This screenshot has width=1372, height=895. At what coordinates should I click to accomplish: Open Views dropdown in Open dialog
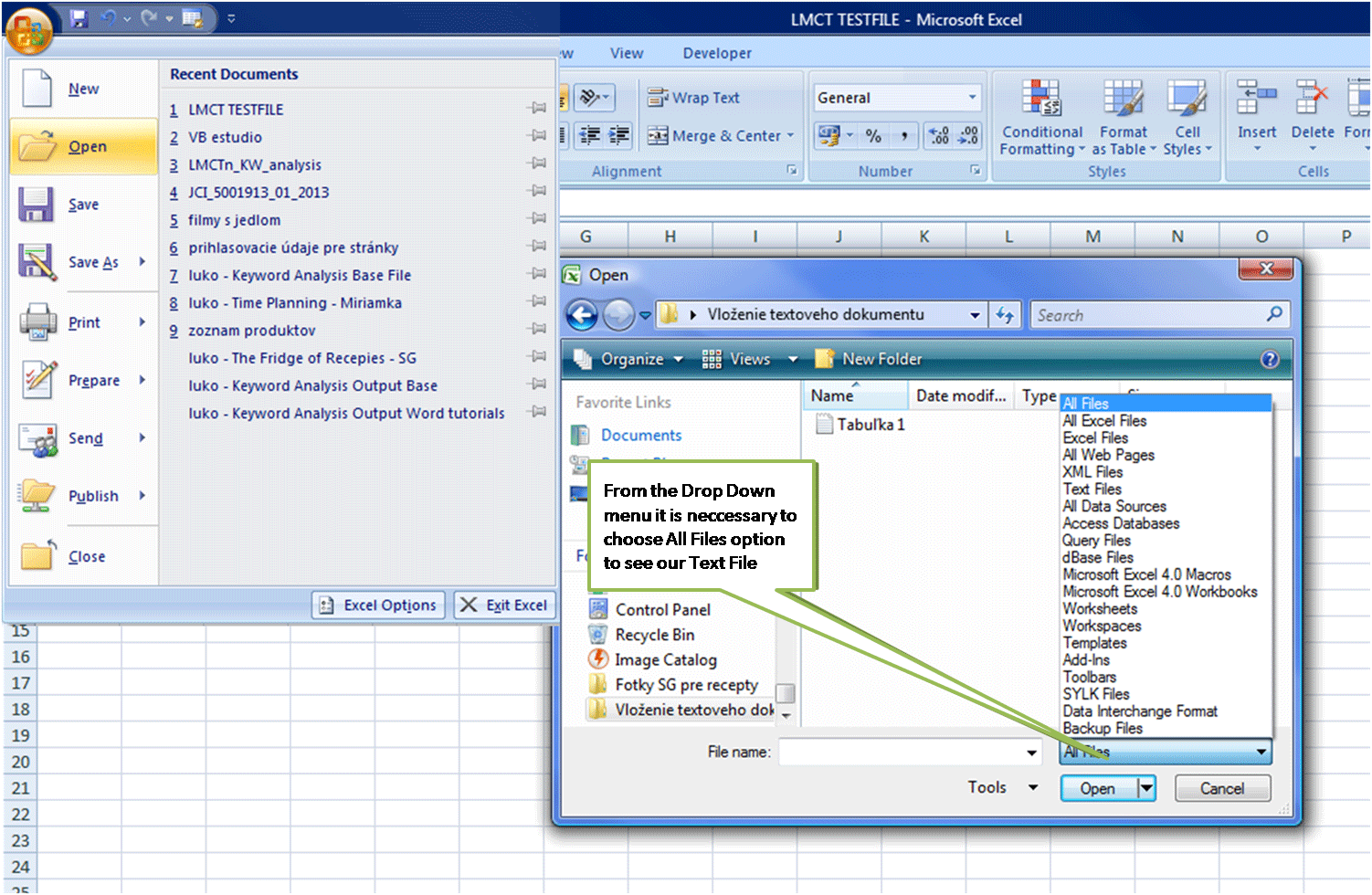[x=791, y=359]
